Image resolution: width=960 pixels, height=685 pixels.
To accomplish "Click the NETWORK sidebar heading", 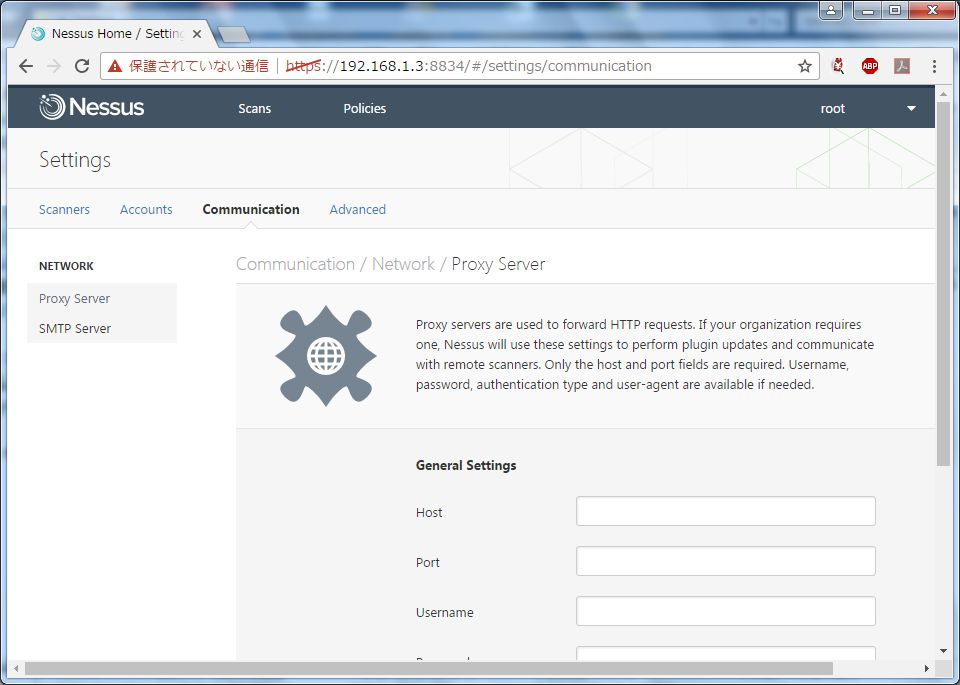I will click(x=66, y=266).
